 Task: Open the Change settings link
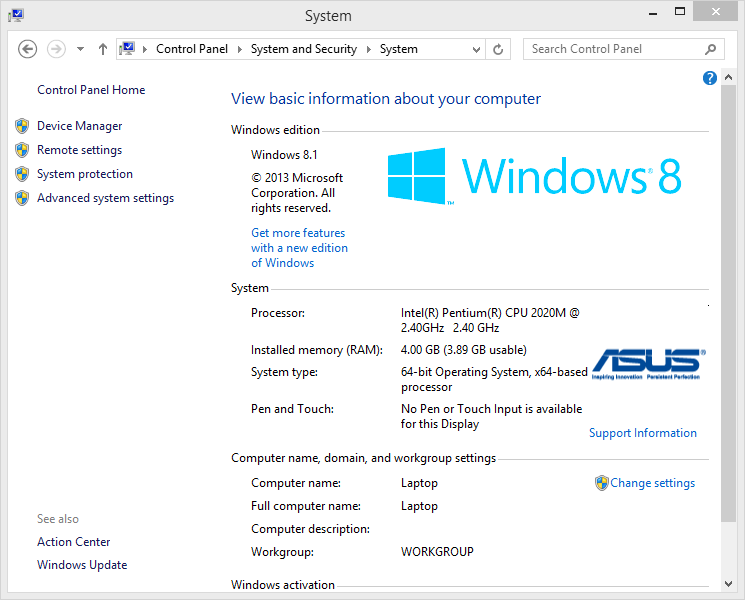coord(652,483)
